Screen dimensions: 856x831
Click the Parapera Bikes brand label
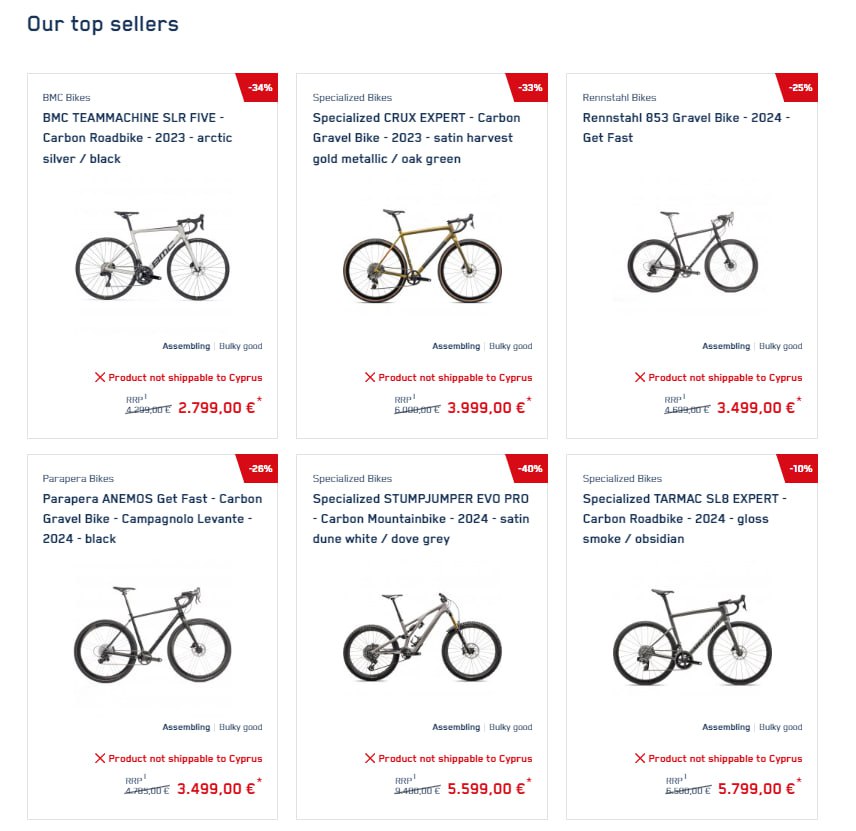point(78,479)
